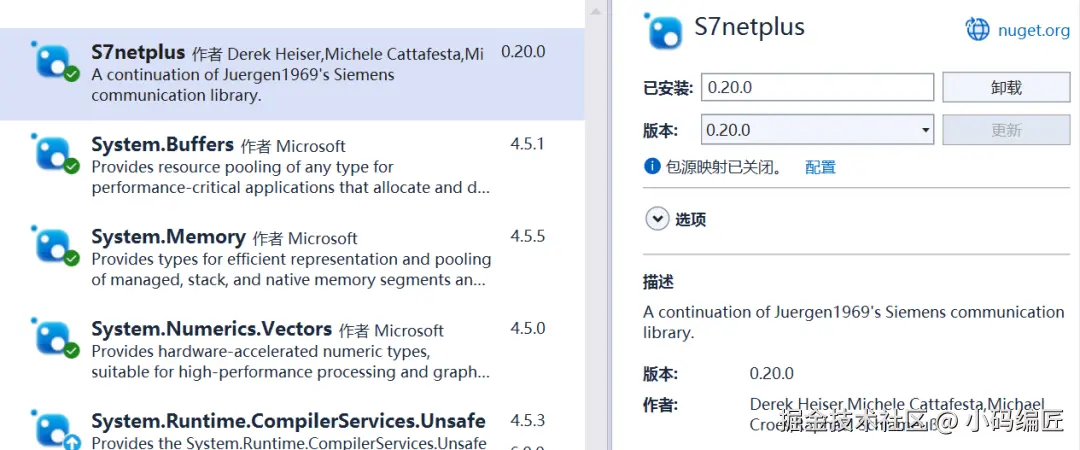The width and height of the screenshot is (1080, 450).
Task: Expand the 选项 options section
Action: pos(657,219)
